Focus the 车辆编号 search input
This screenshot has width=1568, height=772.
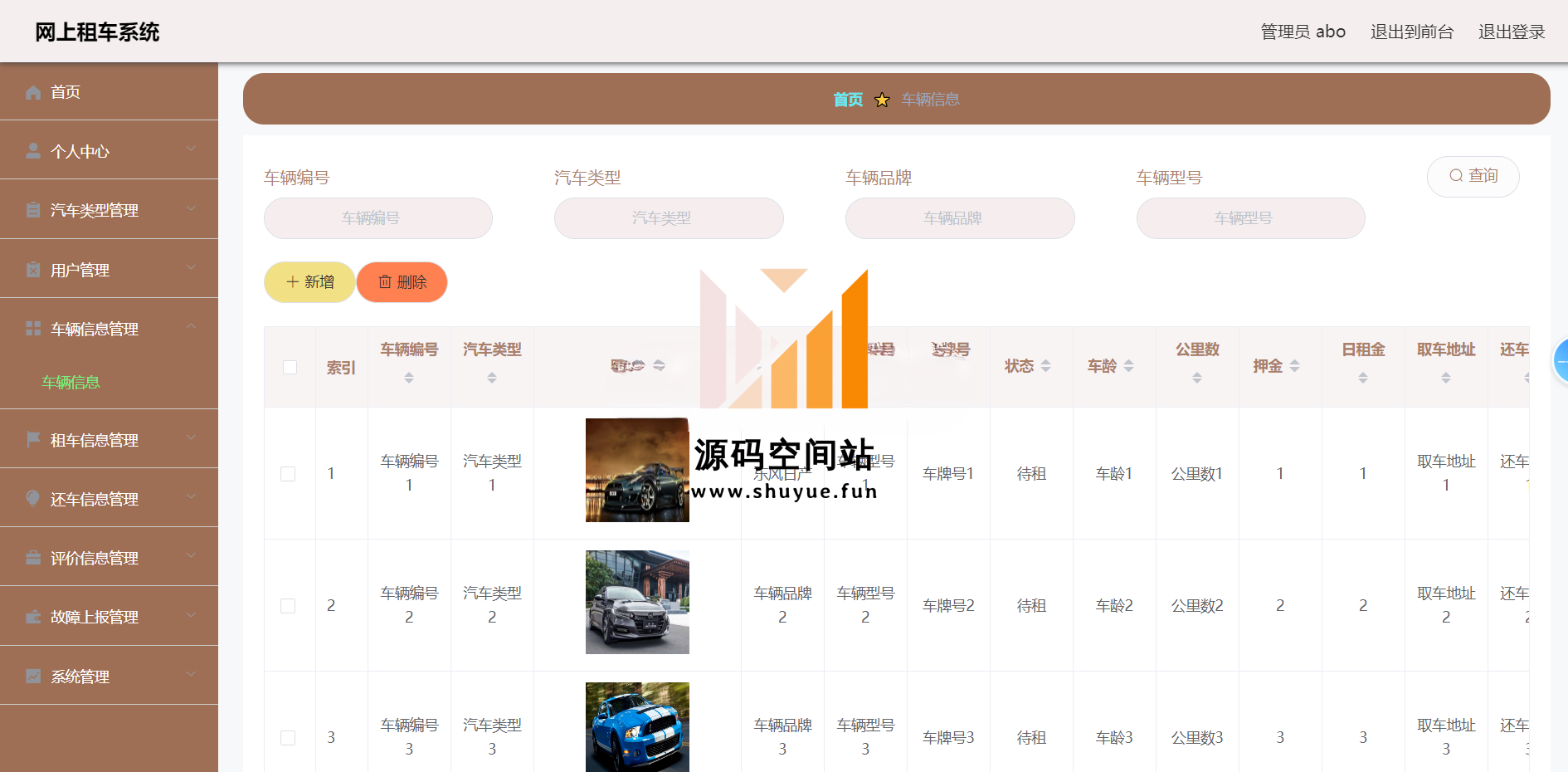378,218
